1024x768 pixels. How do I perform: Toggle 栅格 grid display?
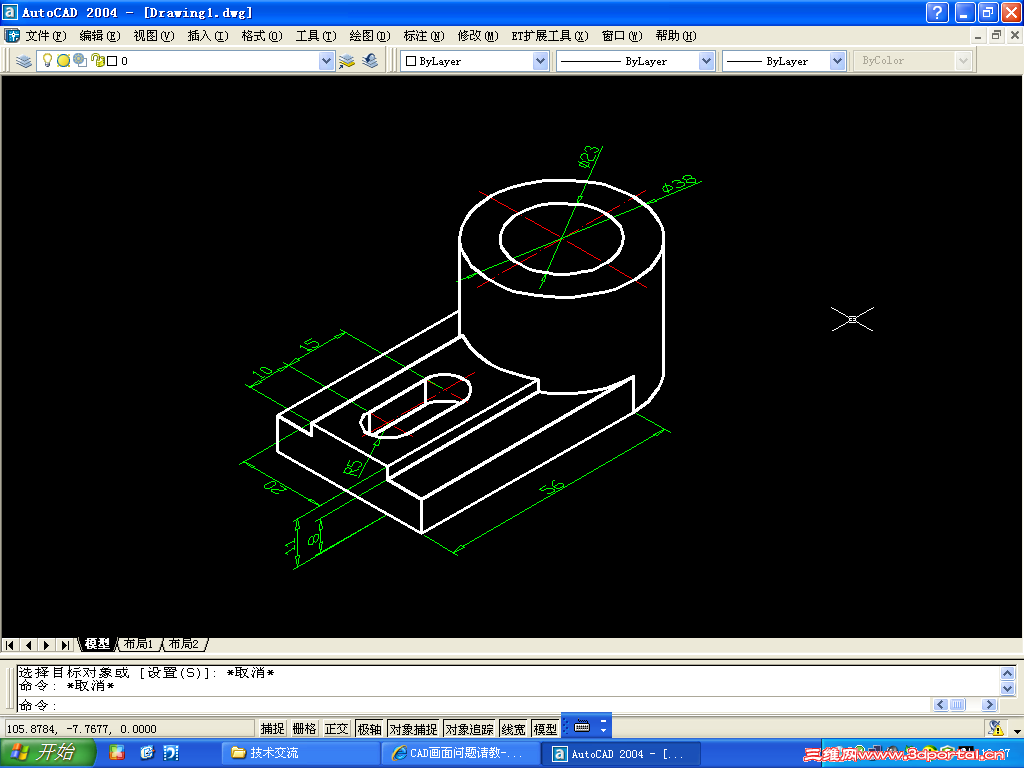point(304,729)
